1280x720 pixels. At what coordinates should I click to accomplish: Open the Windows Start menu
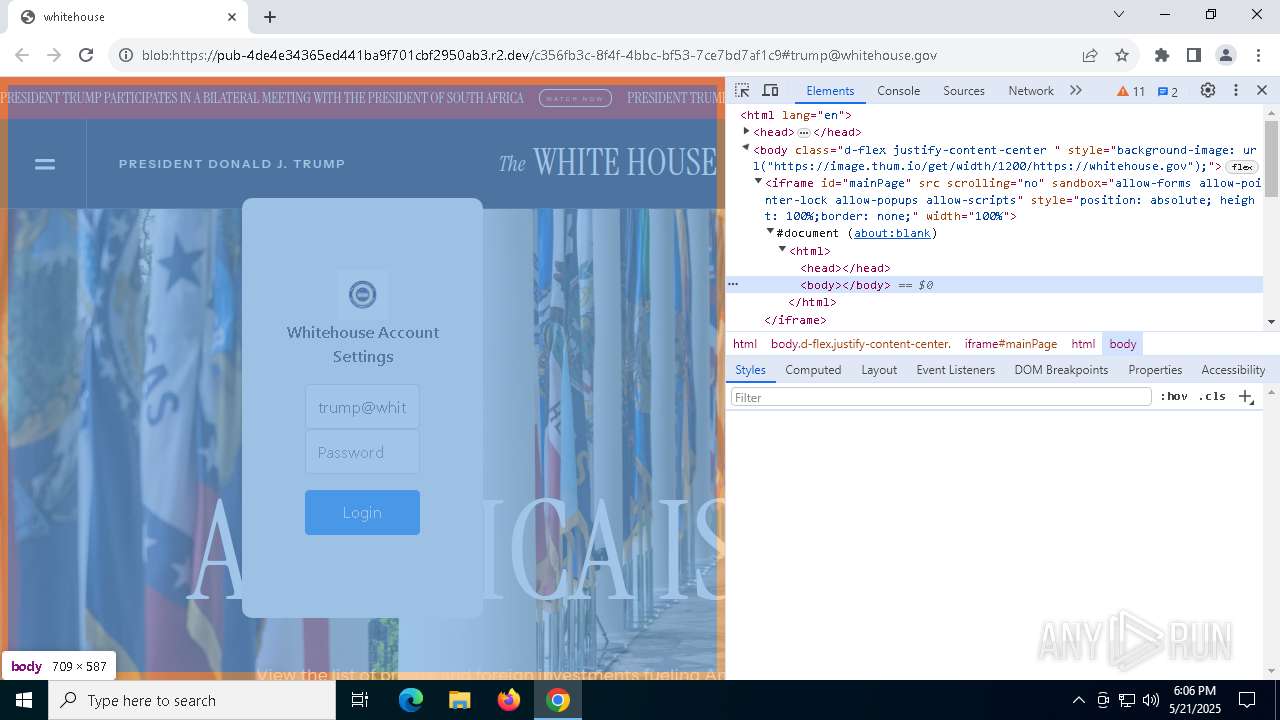click(24, 700)
